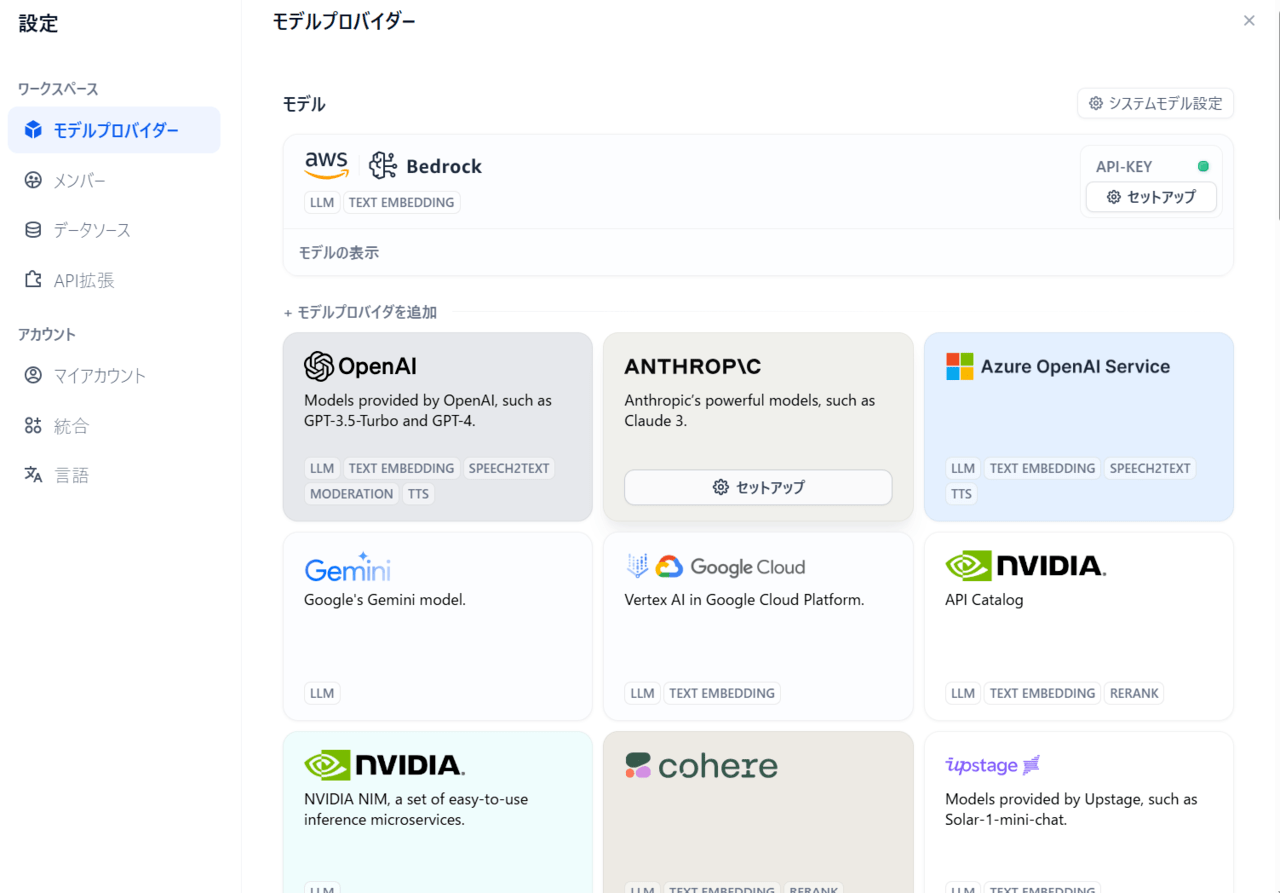Click the API拡張 puzzle piece icon
Image resolution: width=1280 pixels, height=893 pixels.
point(33,280)
